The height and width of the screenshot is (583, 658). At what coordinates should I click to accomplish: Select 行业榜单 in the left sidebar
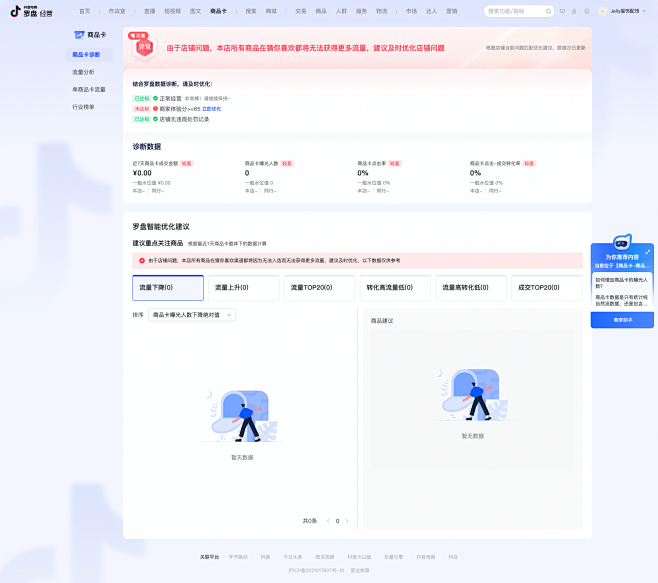point(83,106)
